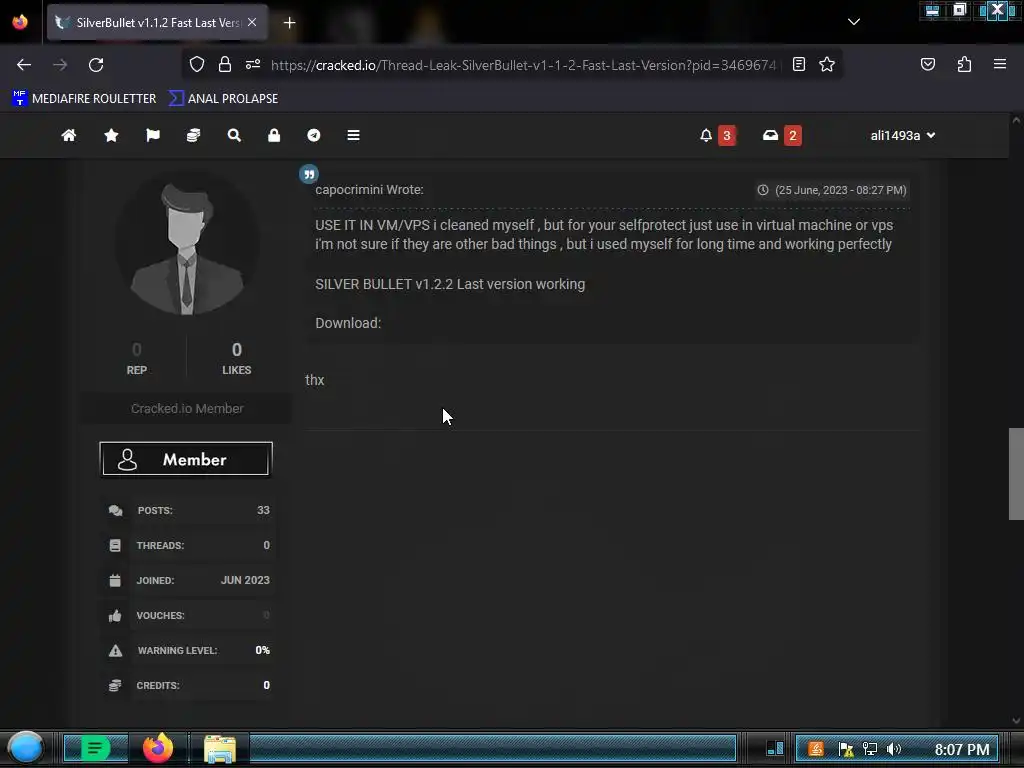This screenshot has height=768, width=1024.
Task: Expand the list all tabs chevron
Action: point(854,22)
